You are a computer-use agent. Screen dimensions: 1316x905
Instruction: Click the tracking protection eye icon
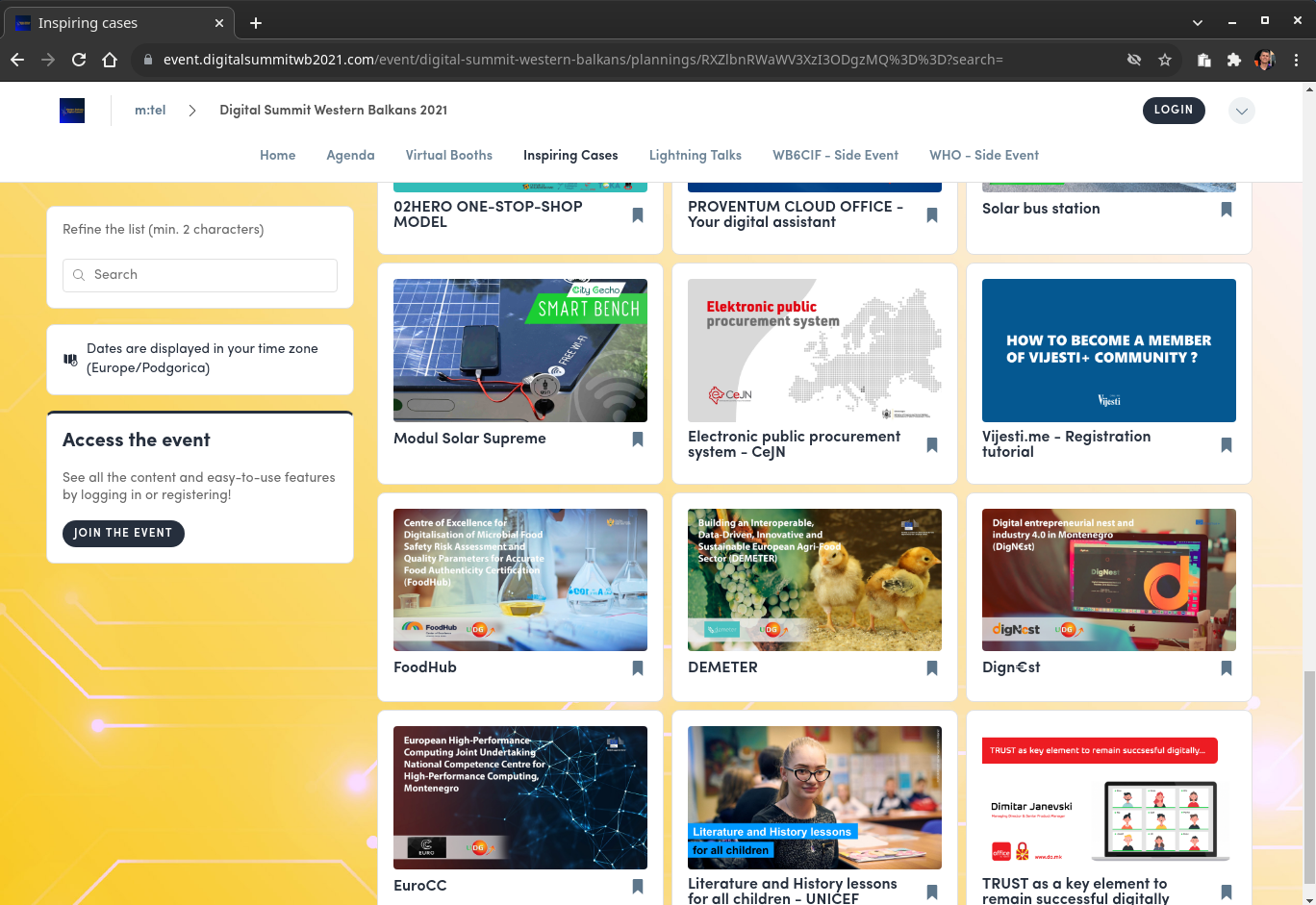[x=1134, y=60]
